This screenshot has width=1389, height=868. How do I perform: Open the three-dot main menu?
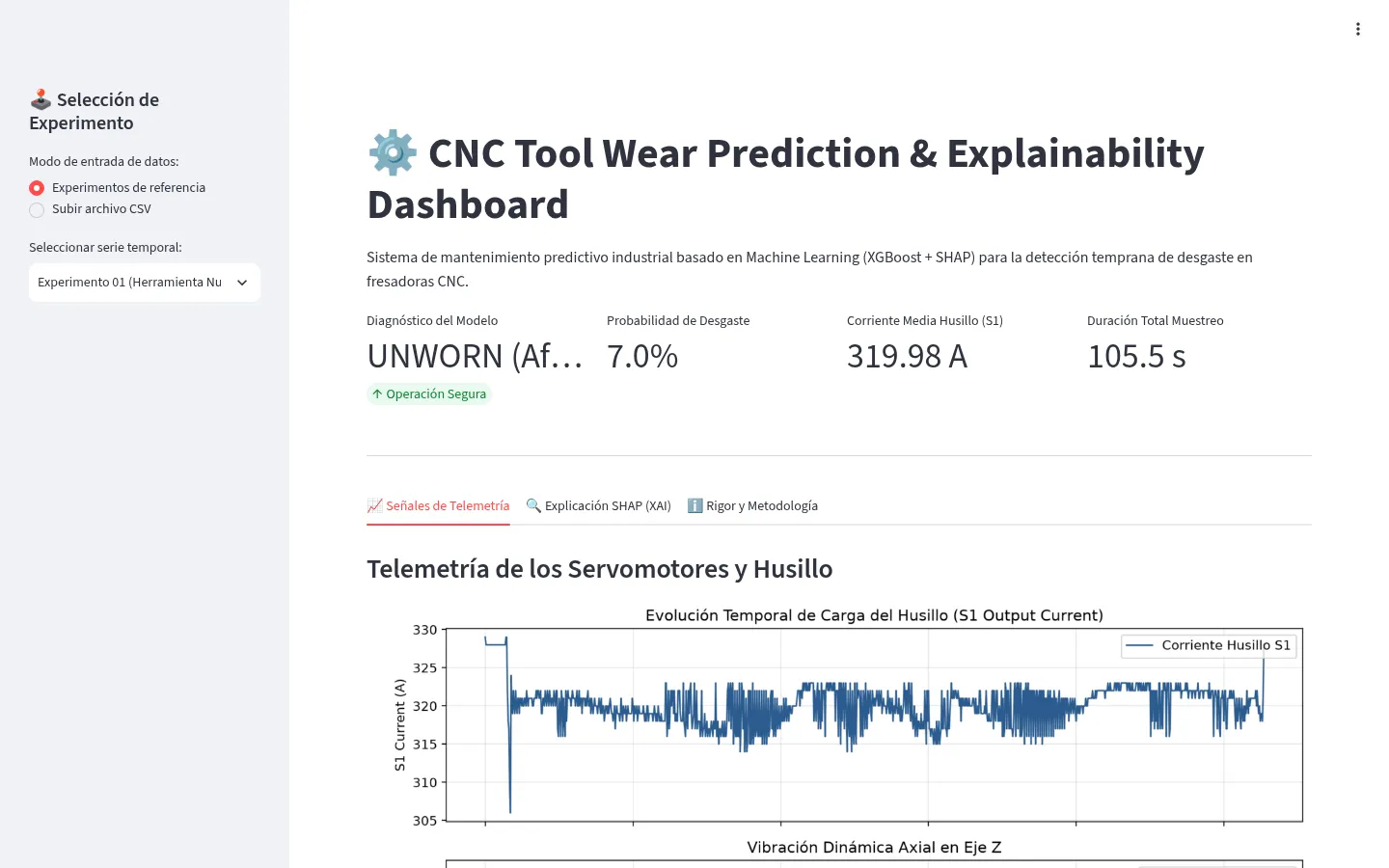(x=1358, y=29)
